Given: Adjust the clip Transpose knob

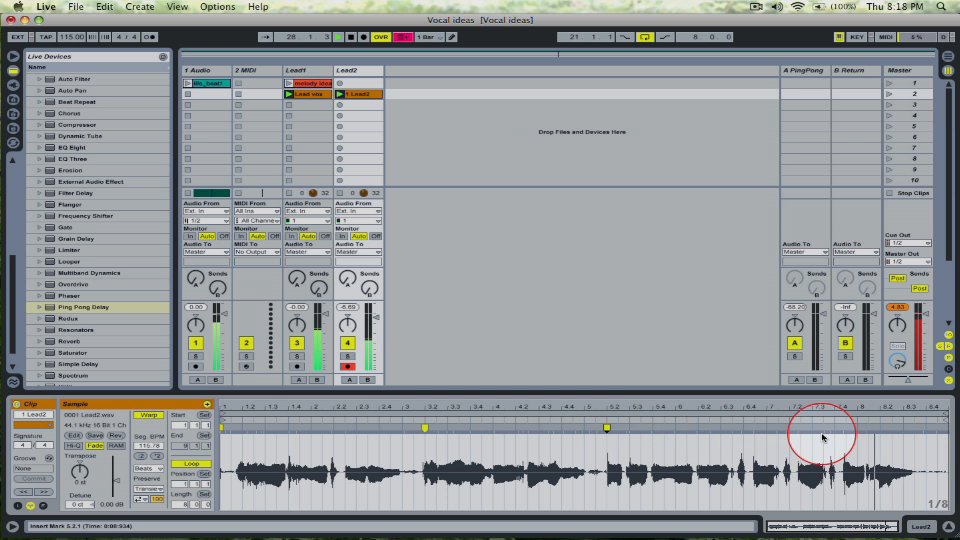Looking at the screenshot, I should (80, 471).
